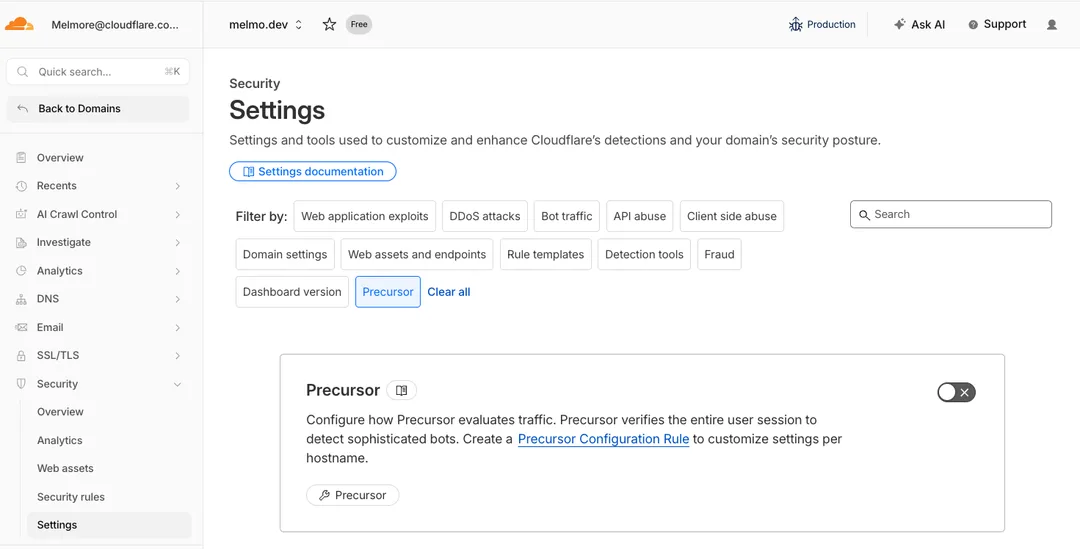This screenshot has height=549, width=1080.
Task: Focus the settings Search field
Action: click(951, 214)
